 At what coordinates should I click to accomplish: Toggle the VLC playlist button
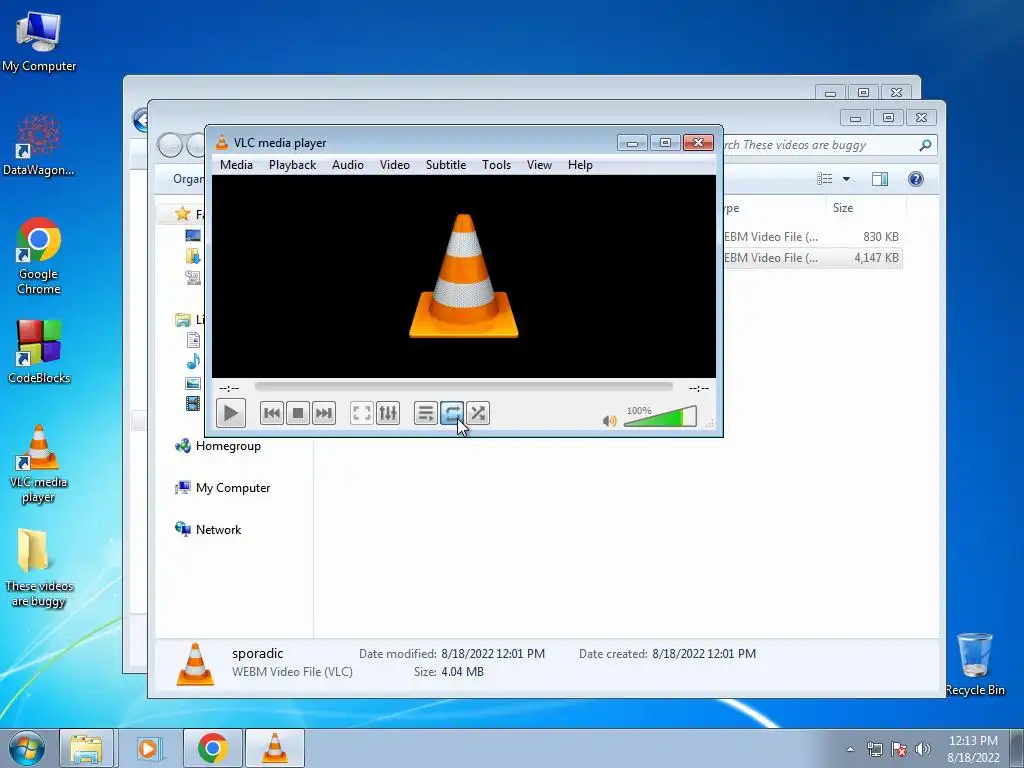click(x=426, y=413)
